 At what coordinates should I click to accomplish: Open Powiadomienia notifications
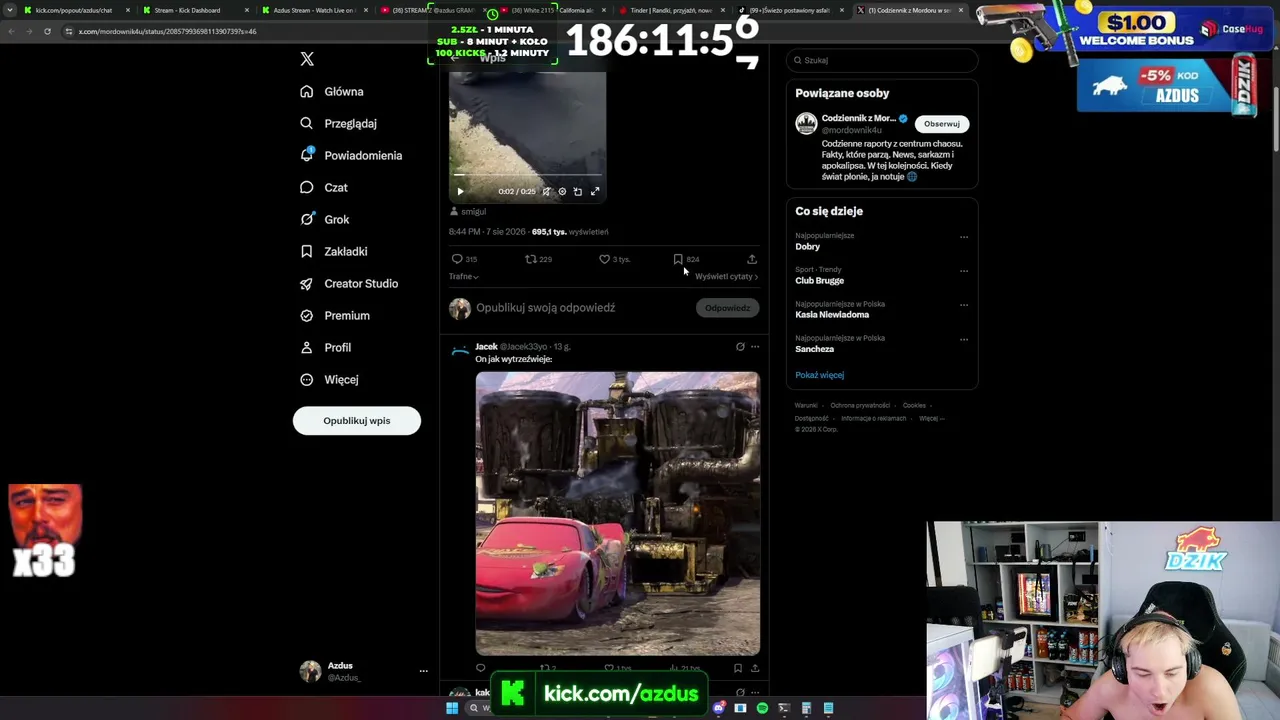[351, 155]
